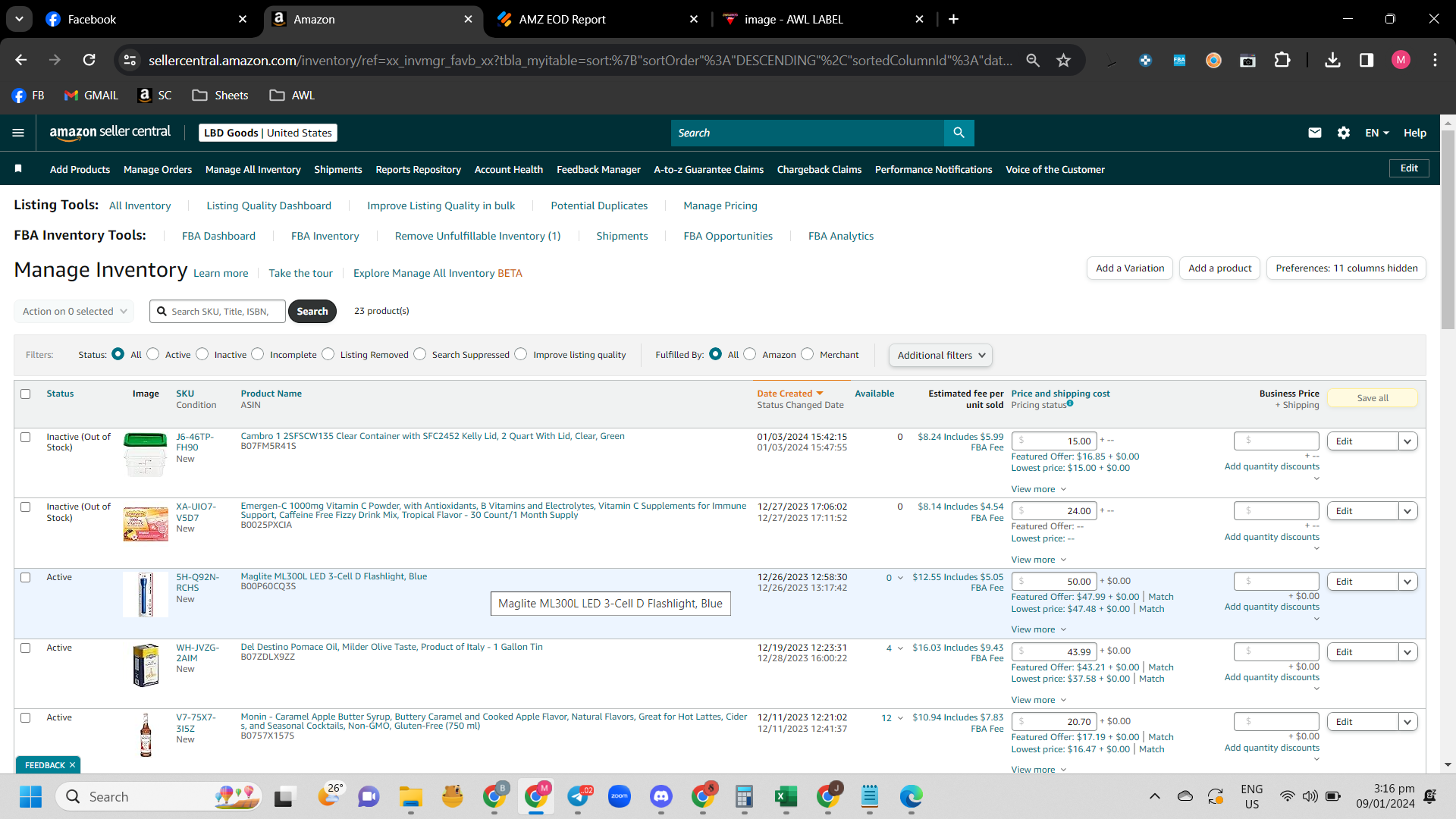1456x819 pixels.
Task: Open the settings gear in Seller Central
Action: (x=1344, y=133)
